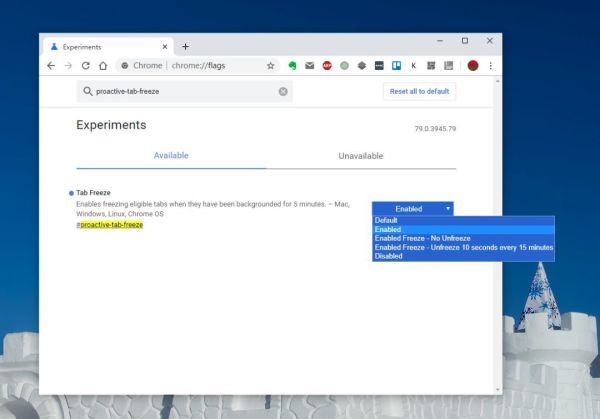Open the Evernote elephant extension
Screen dimensions: 600x419
click(x=292, y=66)
